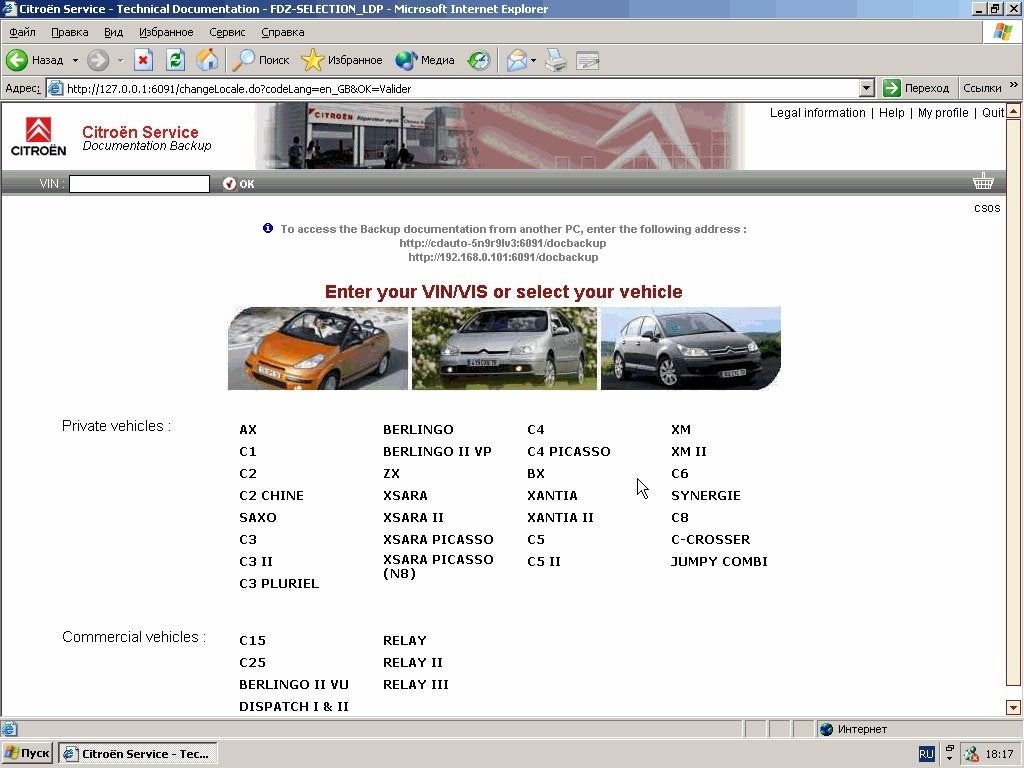
Task: Select the C4 PICASSO vehicle link
Action: click(568, 452)
